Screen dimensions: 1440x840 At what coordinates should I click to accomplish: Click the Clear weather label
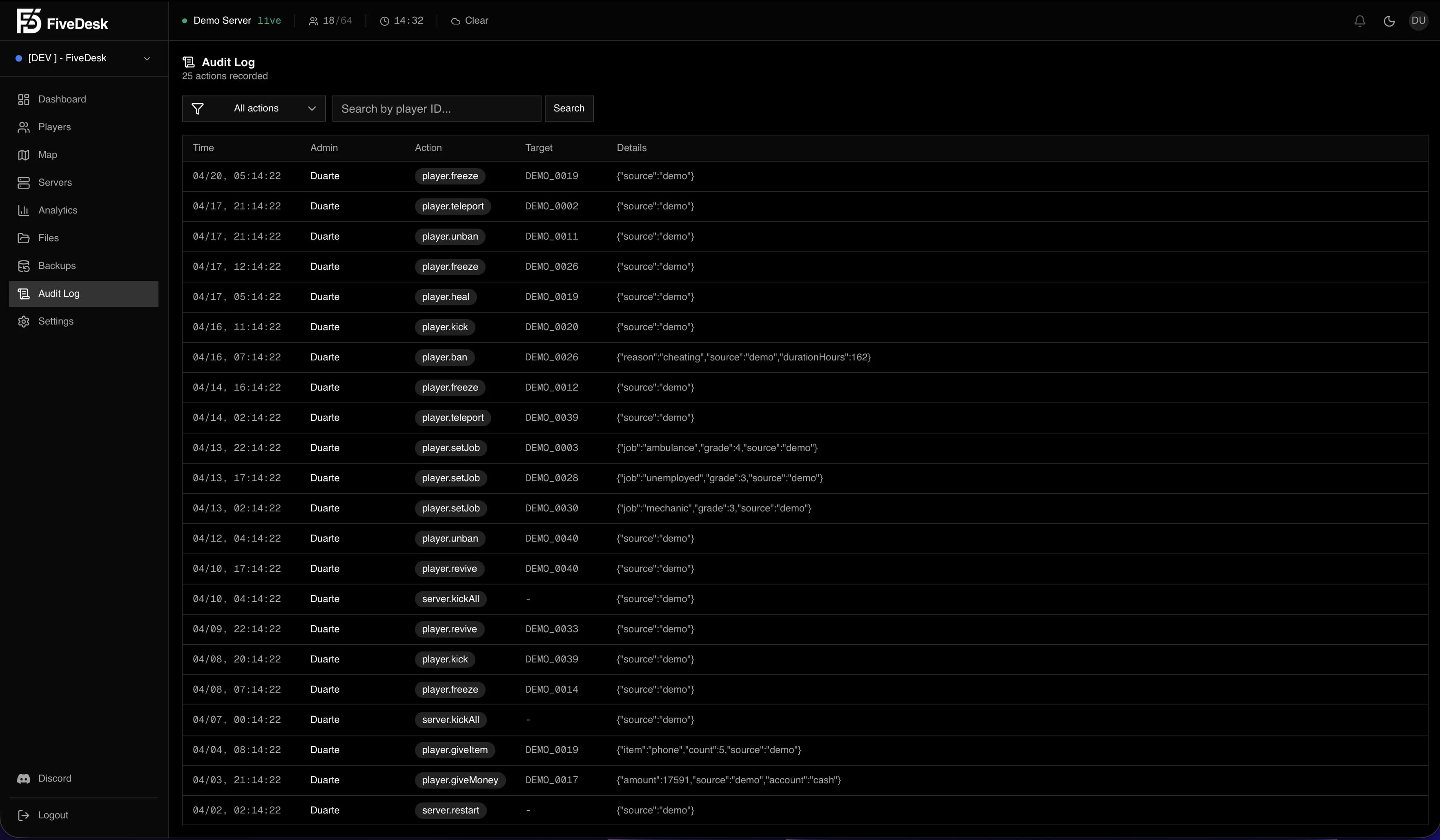tap(477, 20)
